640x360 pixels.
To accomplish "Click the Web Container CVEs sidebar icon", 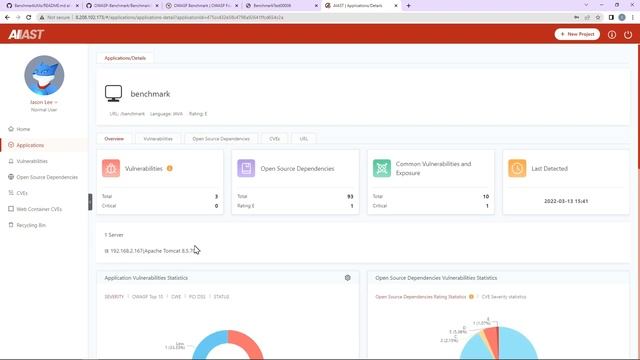I will coord(11,209).
